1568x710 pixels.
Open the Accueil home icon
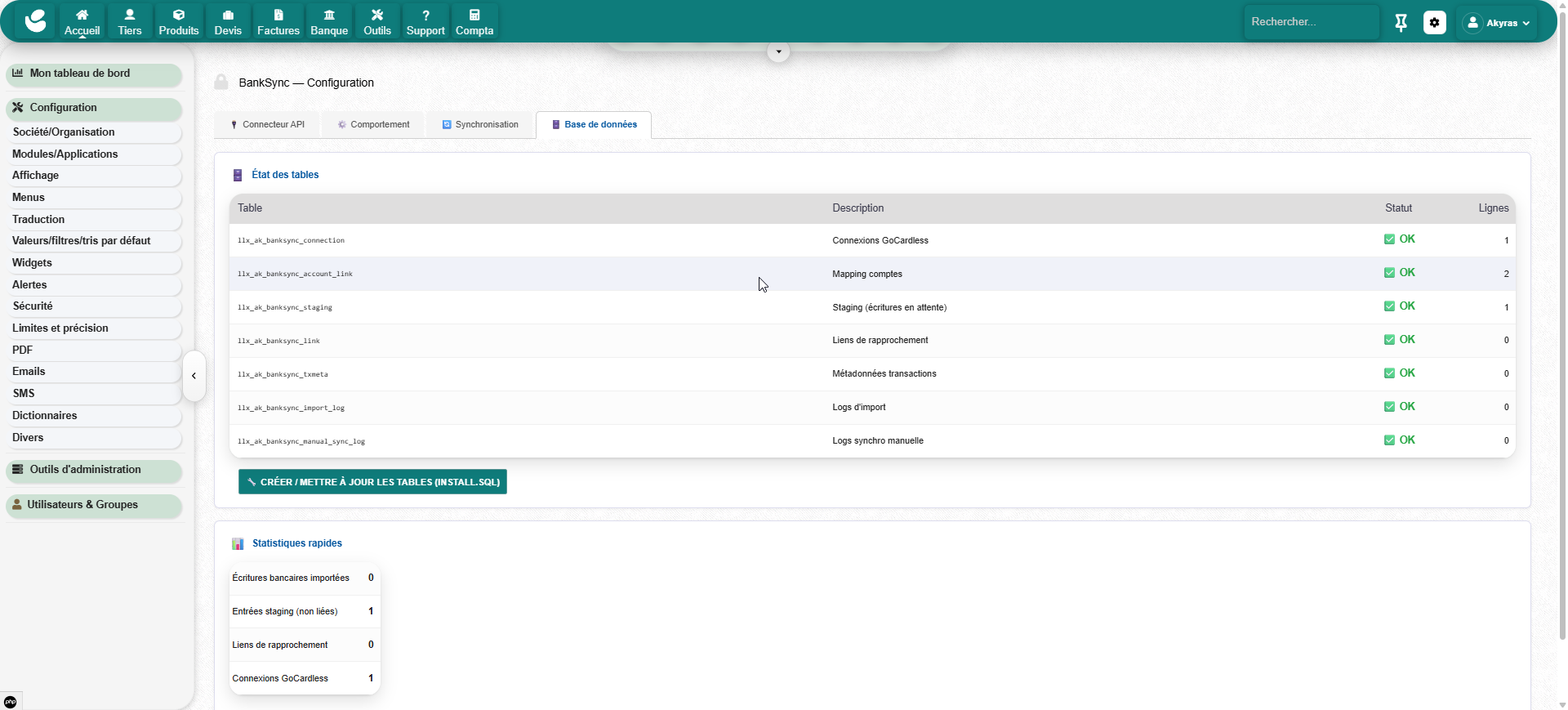pos(82,16)
